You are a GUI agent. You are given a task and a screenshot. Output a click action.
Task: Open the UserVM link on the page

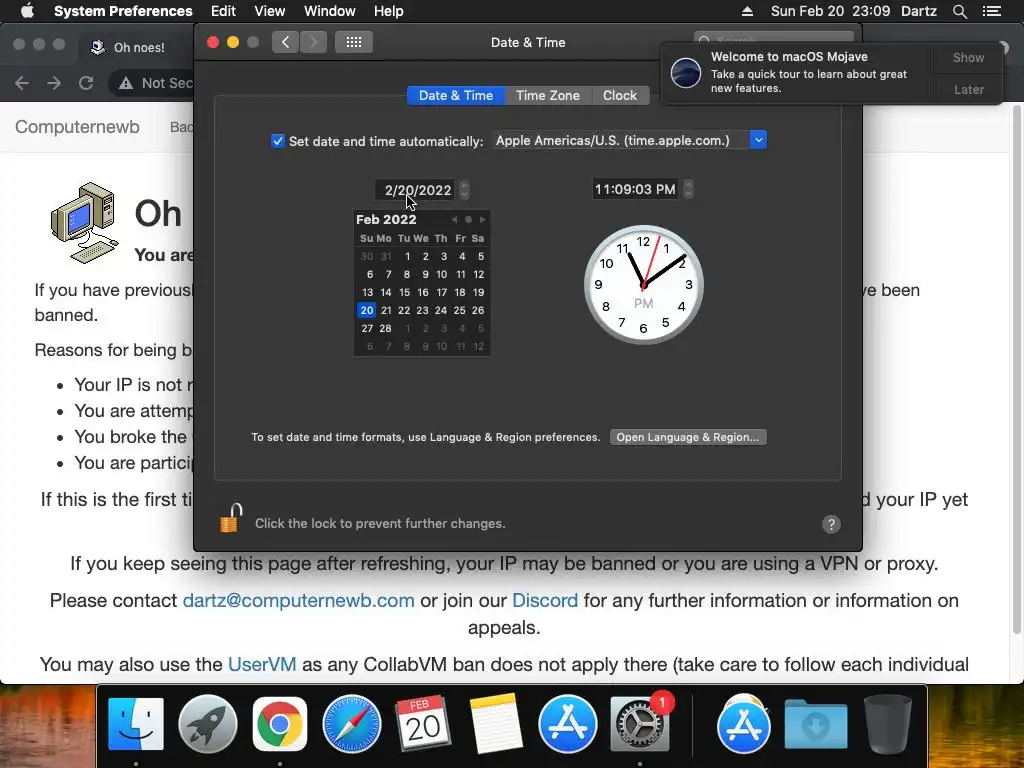[x=262, y=664]
